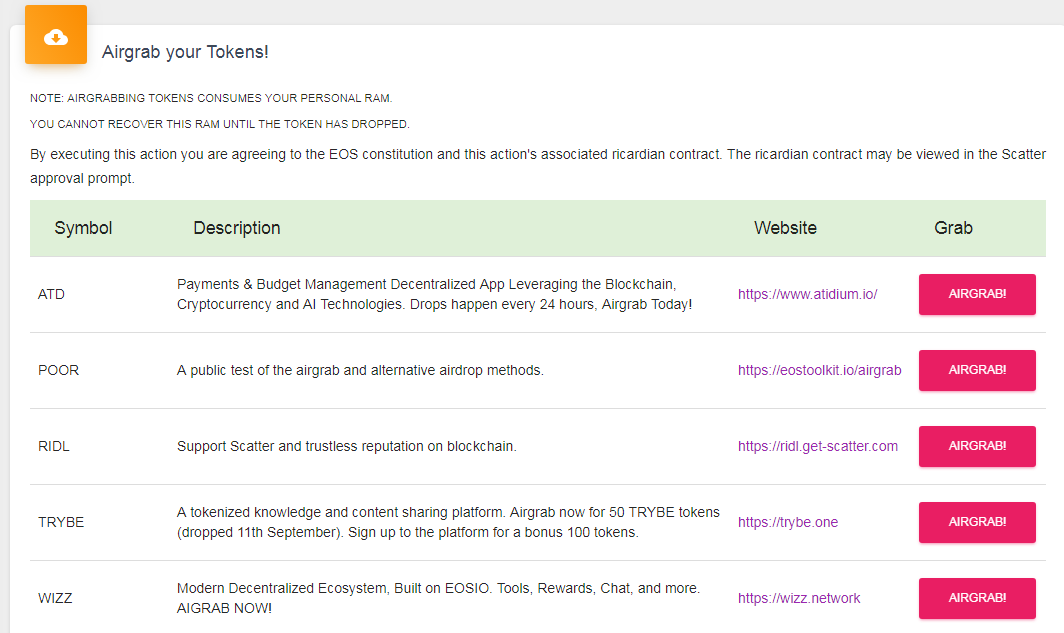Click the ATD payments description text
Screen dimensions: 1064x633
tap(434, 294)
